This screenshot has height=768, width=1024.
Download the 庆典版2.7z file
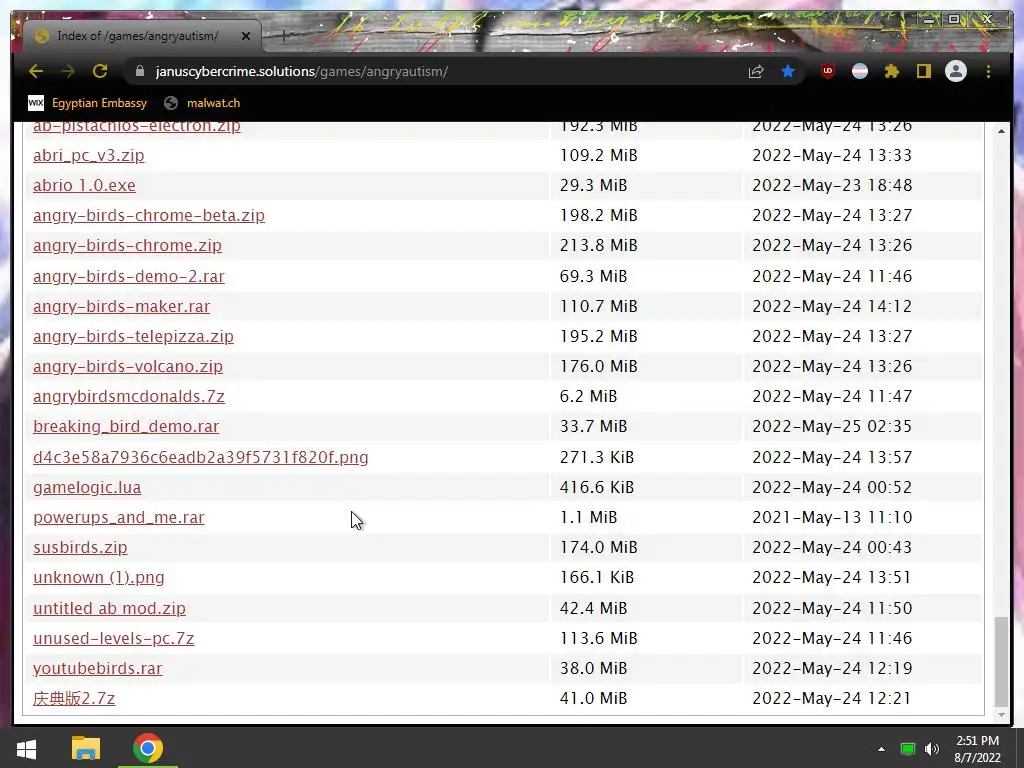(x=74, y=698)
